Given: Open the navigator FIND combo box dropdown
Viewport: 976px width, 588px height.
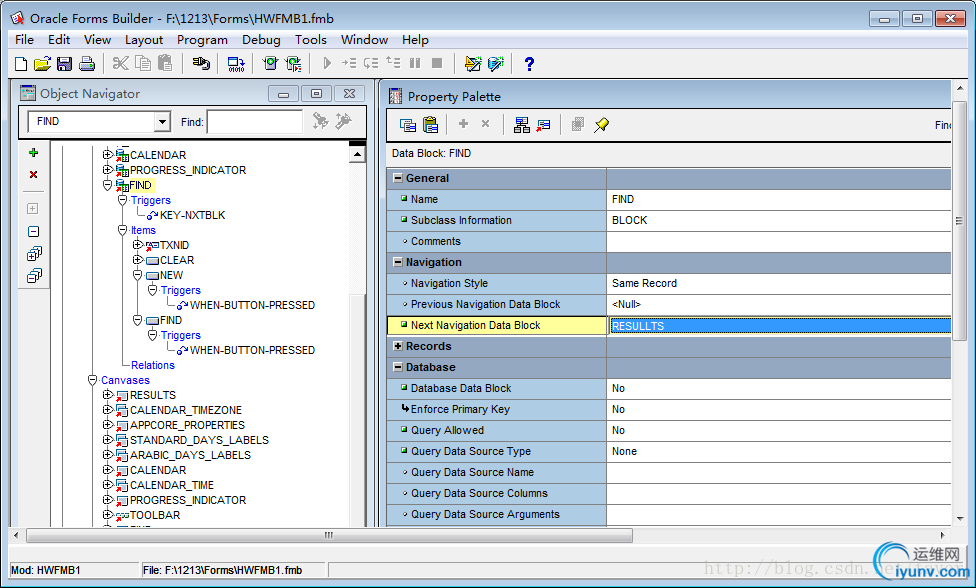Looking at the screenshot, I should tap(163, 122).
